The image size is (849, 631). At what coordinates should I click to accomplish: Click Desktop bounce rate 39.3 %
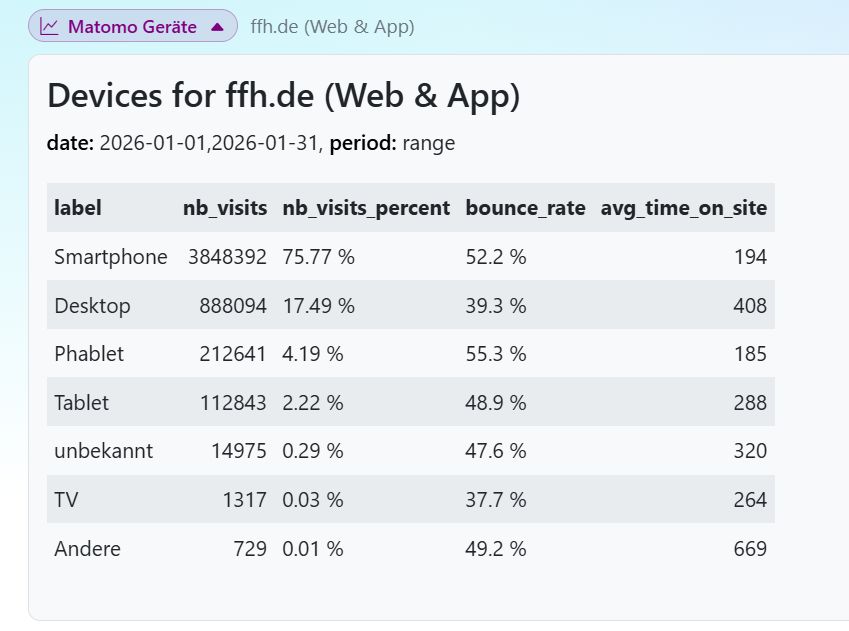point(496,306)
